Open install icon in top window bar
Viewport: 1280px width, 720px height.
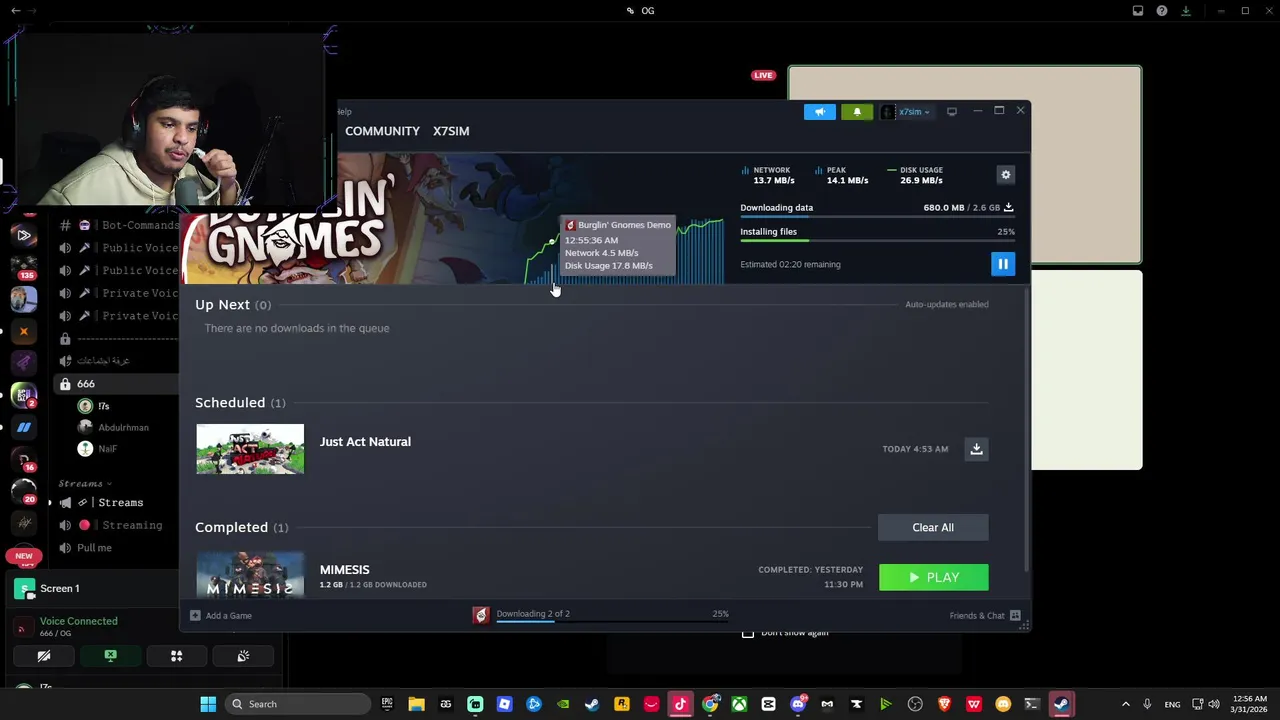[1186, 11]
